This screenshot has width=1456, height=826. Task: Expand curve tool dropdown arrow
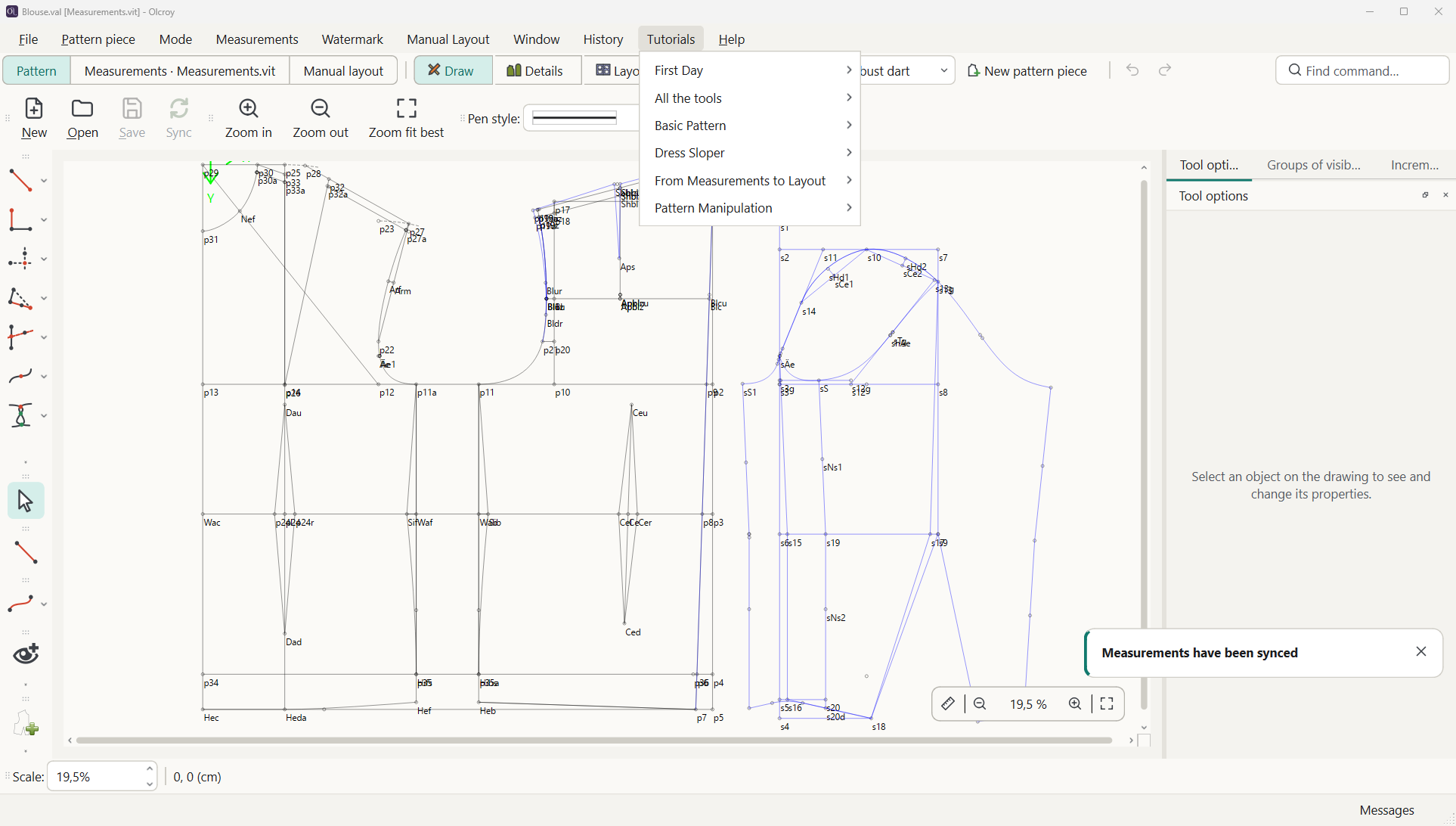coord(44,377)
